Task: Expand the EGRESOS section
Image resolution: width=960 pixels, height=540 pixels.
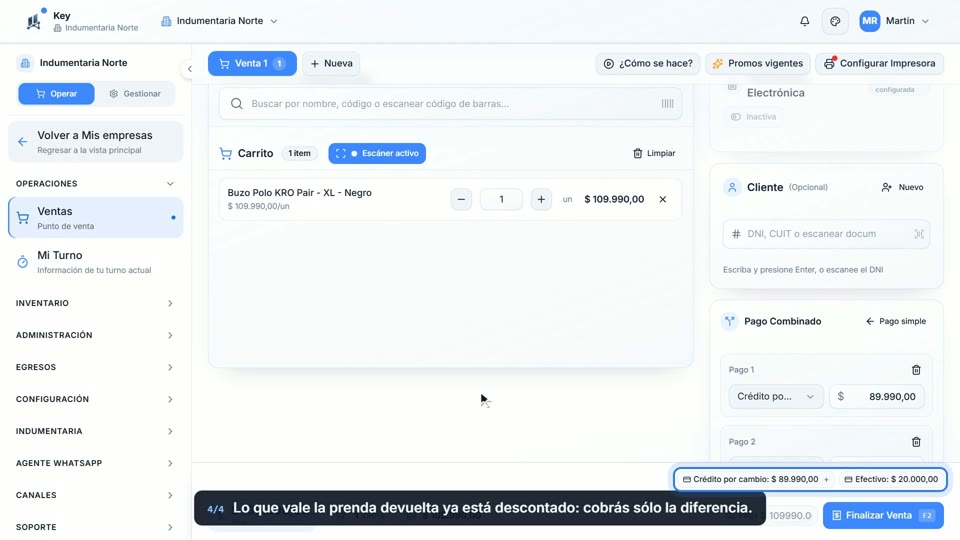Action: click(x=95, y=367)
